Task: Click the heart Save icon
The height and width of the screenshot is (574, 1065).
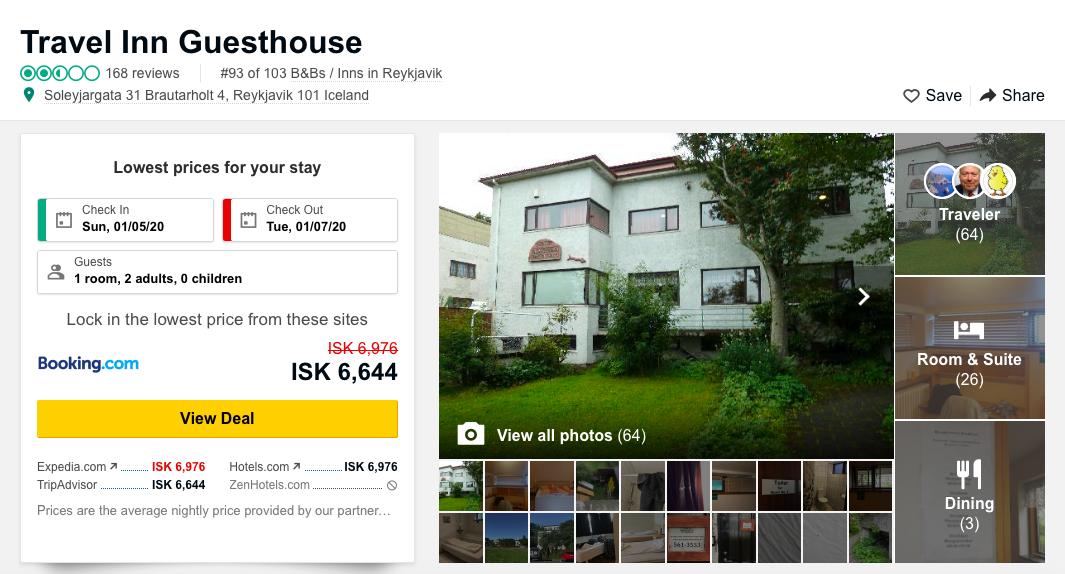Action: [x=911, y=96]
